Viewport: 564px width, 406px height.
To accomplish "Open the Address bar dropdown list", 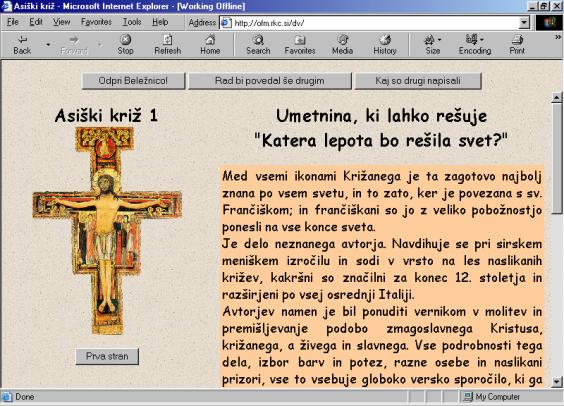I will [x=524, y=23].
